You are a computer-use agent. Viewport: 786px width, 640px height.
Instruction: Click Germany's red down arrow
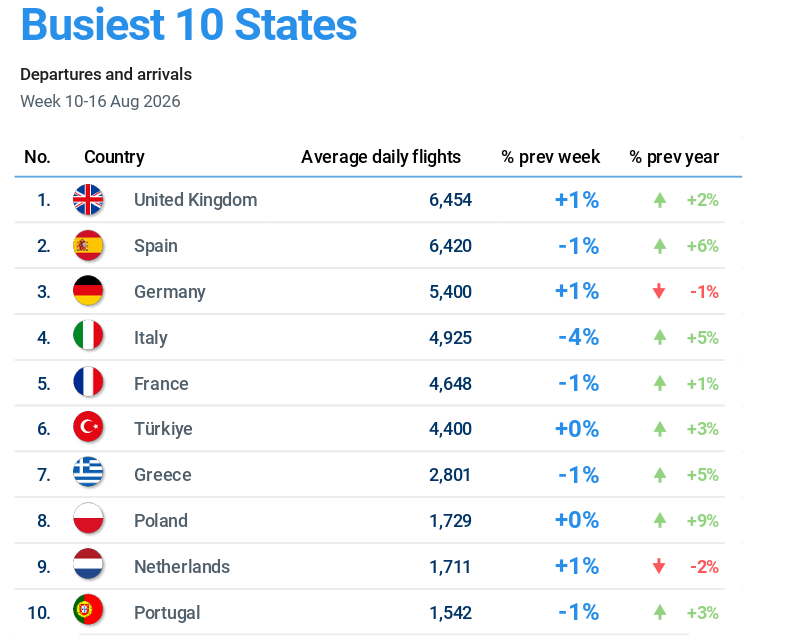pyautogui.click(x=659, y=291)
